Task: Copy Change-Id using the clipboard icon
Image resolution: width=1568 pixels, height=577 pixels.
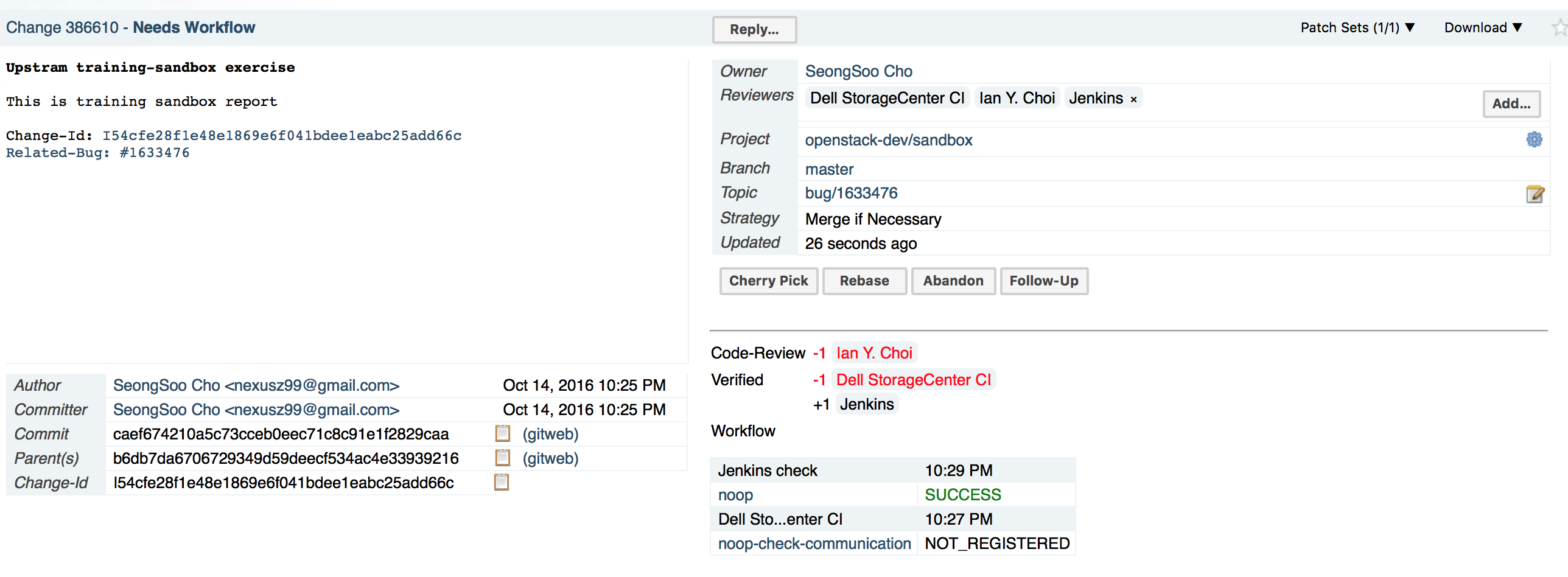Action: (502, 482)
